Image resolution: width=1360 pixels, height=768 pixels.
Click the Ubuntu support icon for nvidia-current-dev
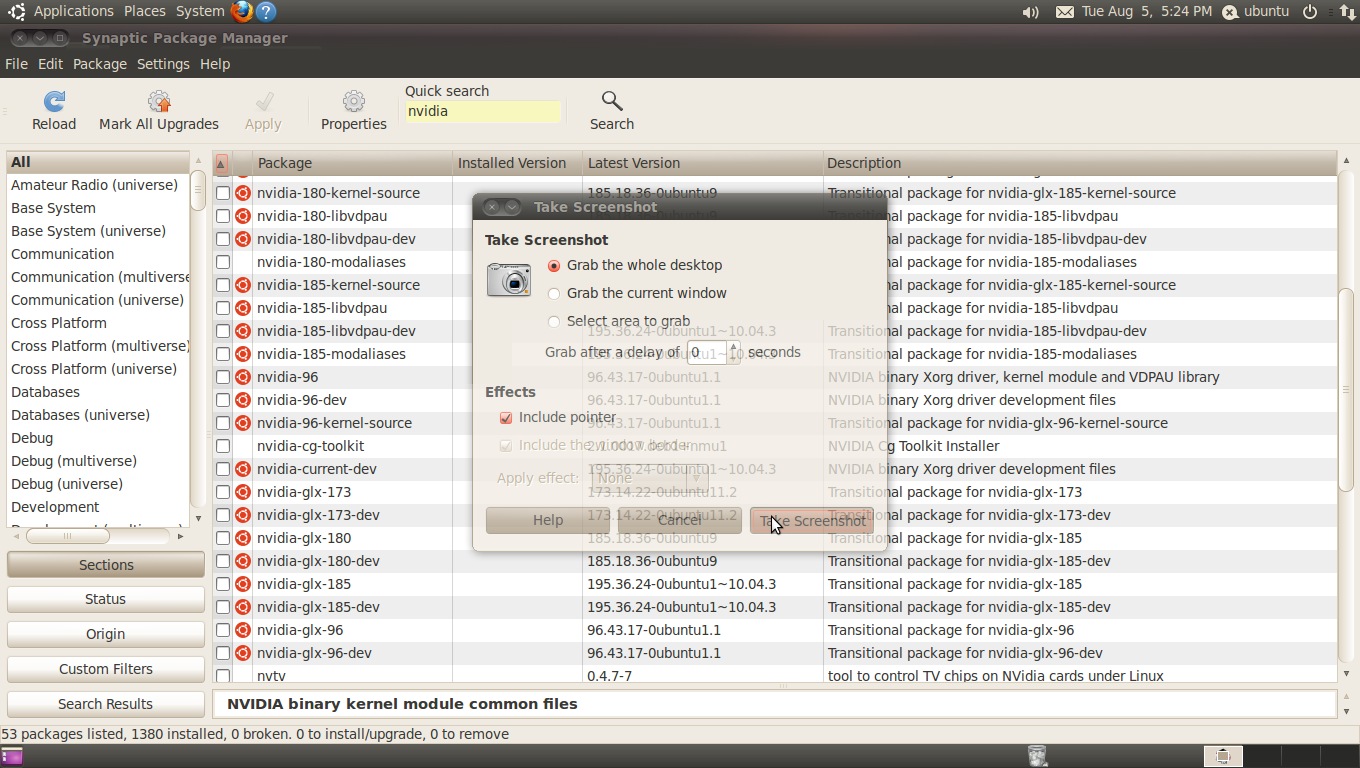point(243,469)
